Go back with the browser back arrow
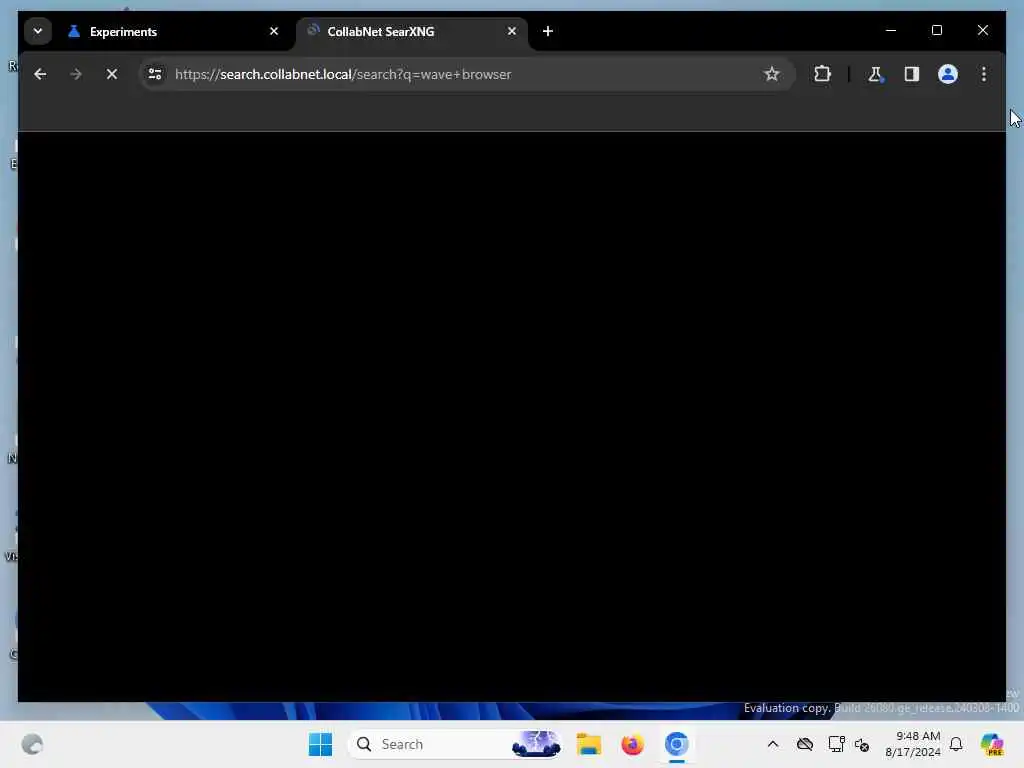This screenshot has height=768, width=1024. (40, 74)
